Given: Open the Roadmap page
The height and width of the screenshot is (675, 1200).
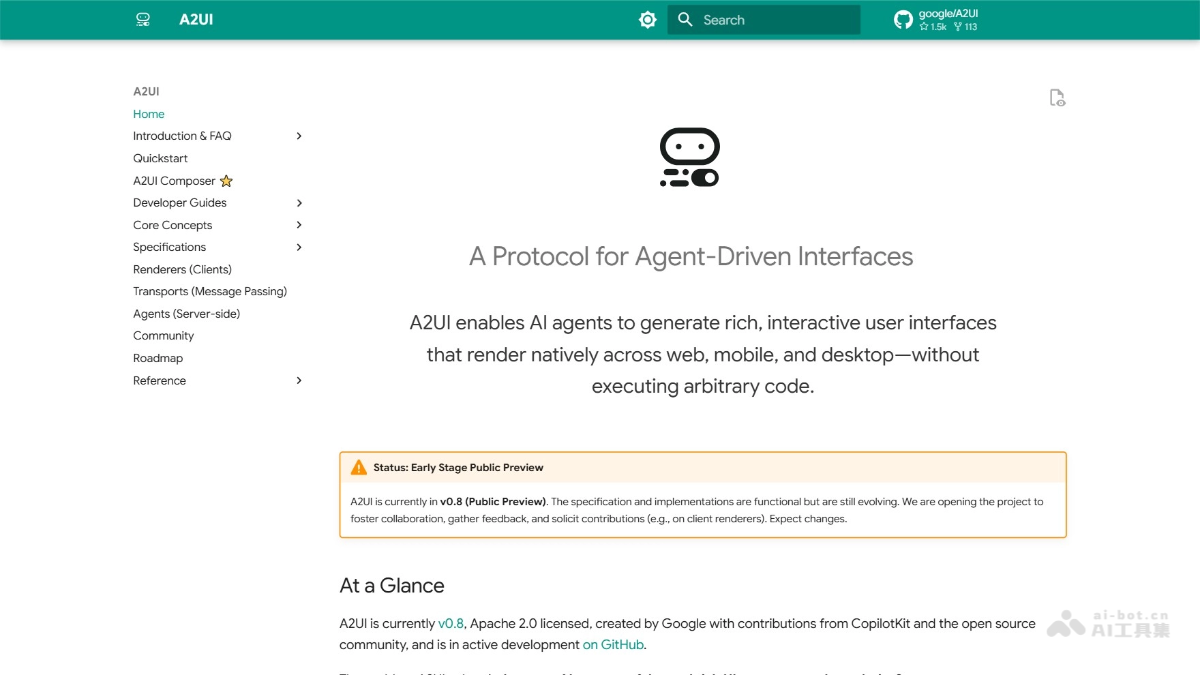Looking at the screenshot, I should tap(156, 357).
